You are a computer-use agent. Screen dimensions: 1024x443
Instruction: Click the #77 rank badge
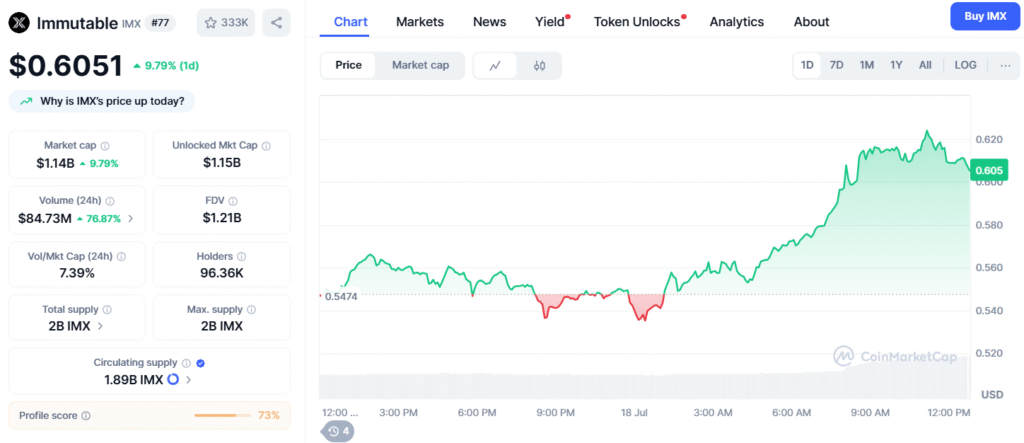point(161,24)
